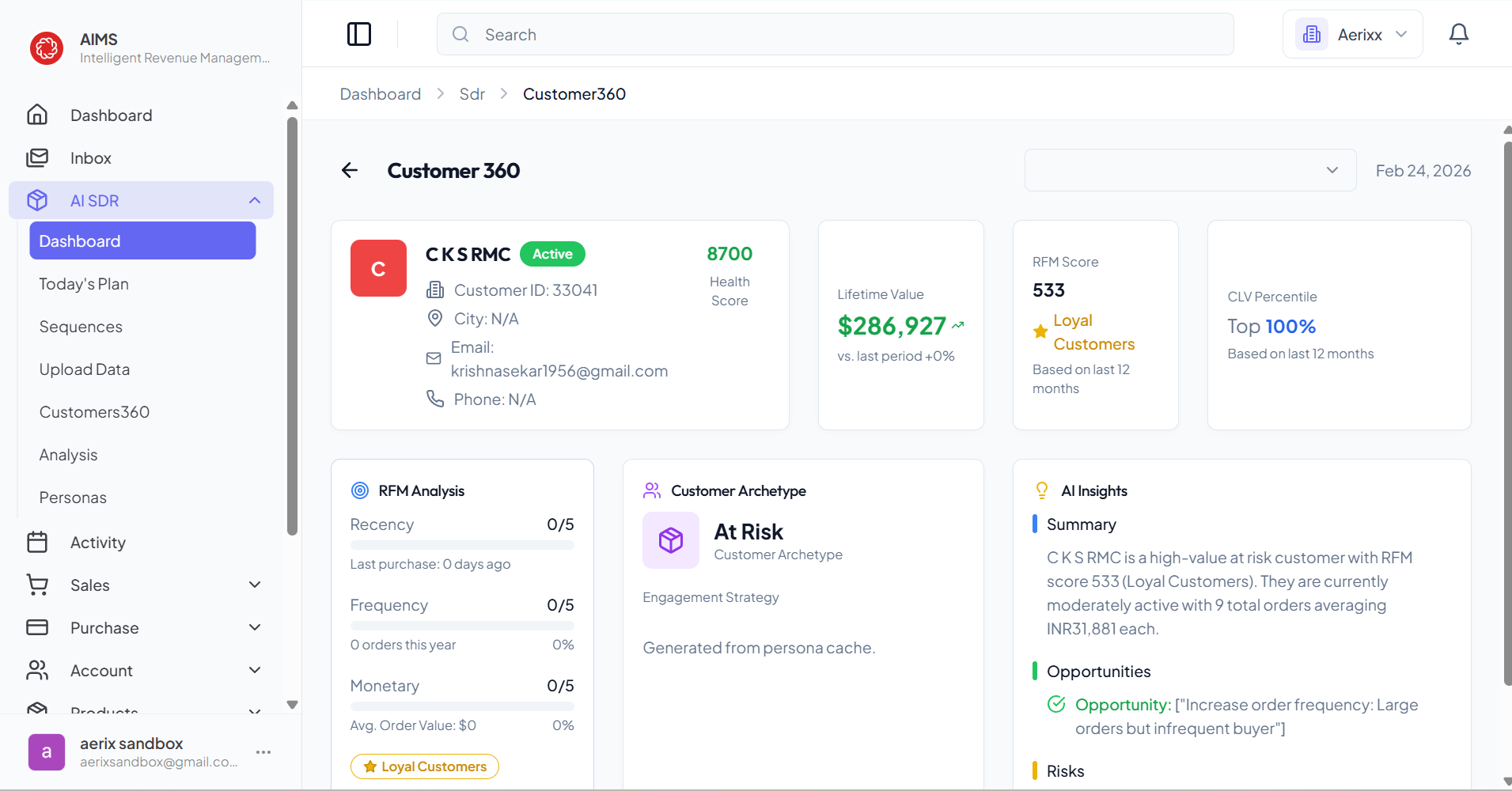Click the AI Insights lightbulb icon
This screenshot has height=791, width=1512.
point(1042,490)
